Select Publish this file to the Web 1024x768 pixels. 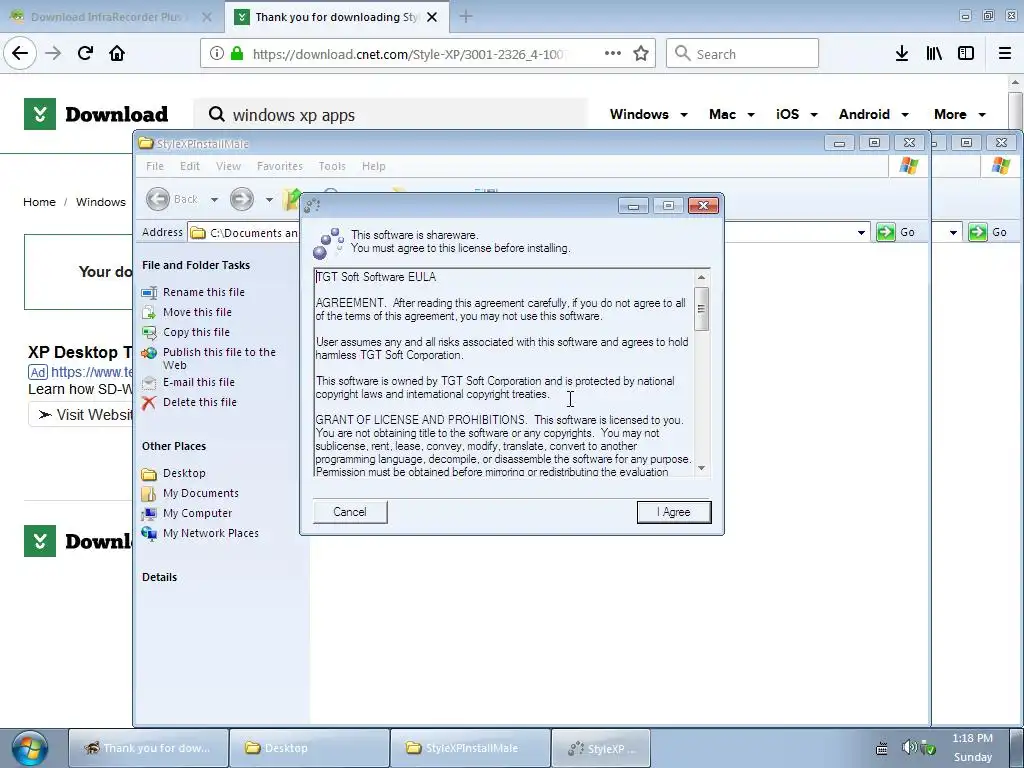(x=219, y=359)
